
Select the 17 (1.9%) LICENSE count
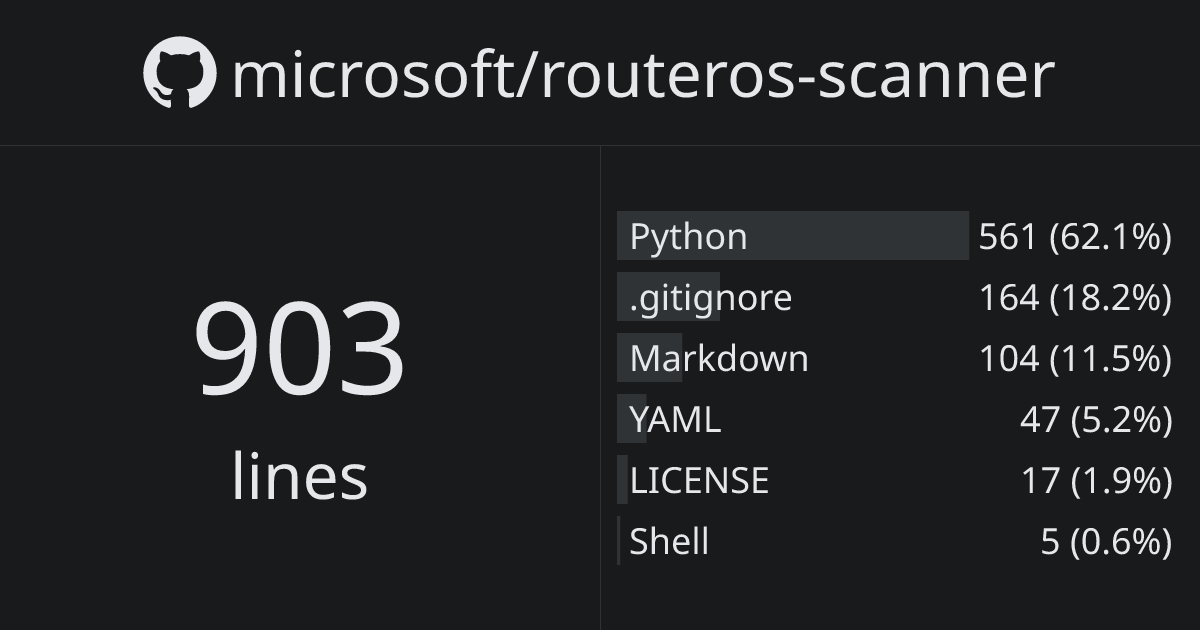(1096, 480)
